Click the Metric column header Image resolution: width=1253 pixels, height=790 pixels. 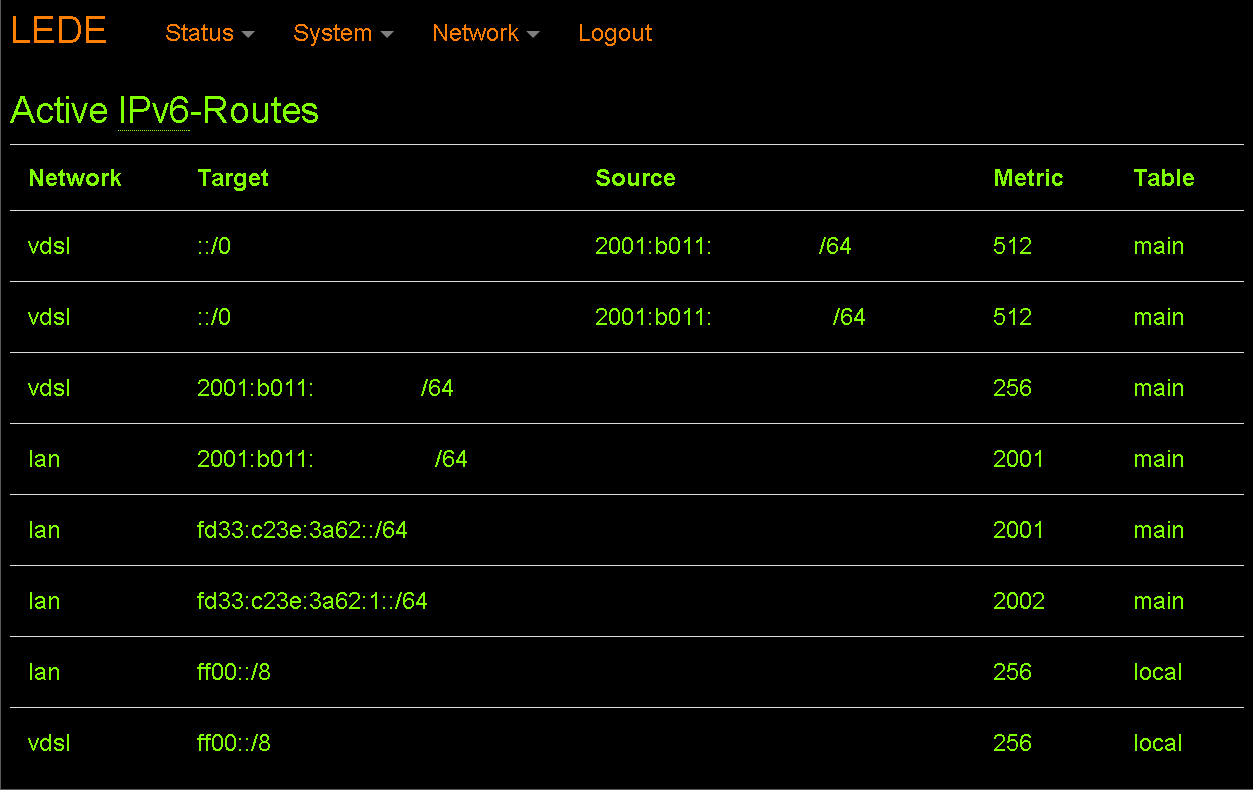coord(1028,178)
